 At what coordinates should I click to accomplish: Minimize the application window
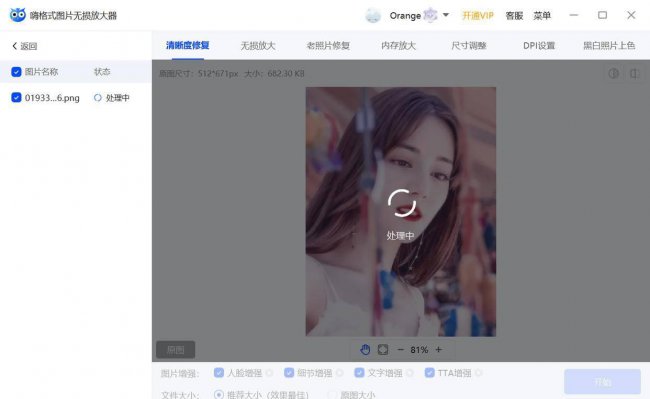click(x=574, y=15)
